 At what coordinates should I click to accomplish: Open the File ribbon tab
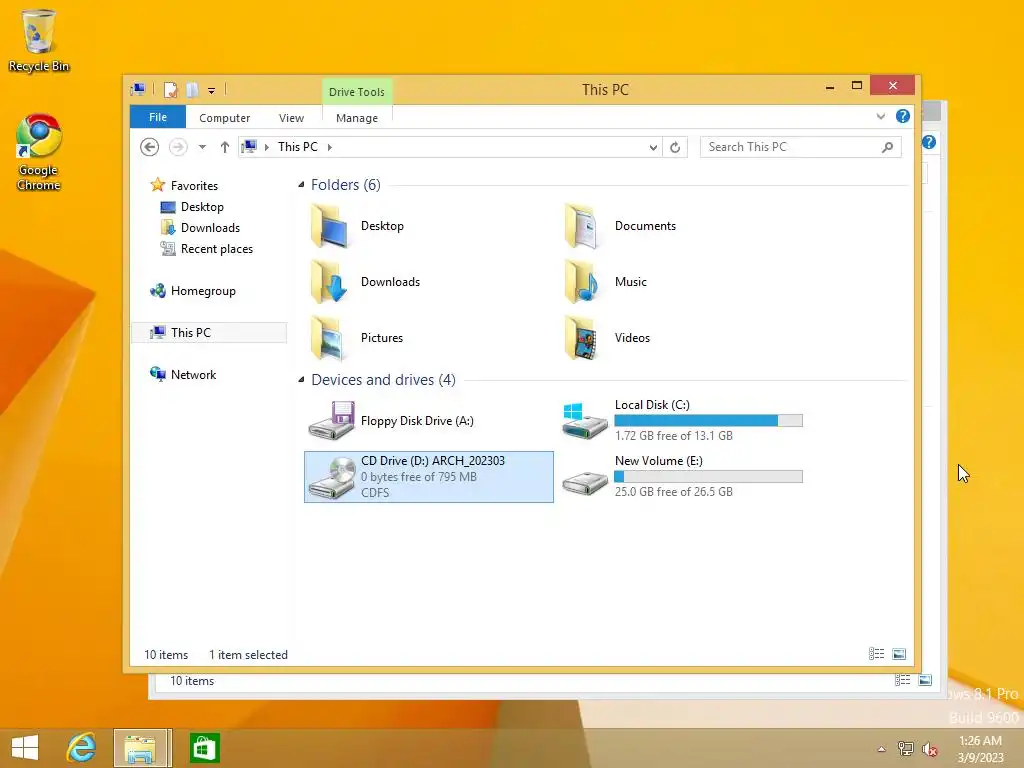pyautogui.click(x=157, y=117)
